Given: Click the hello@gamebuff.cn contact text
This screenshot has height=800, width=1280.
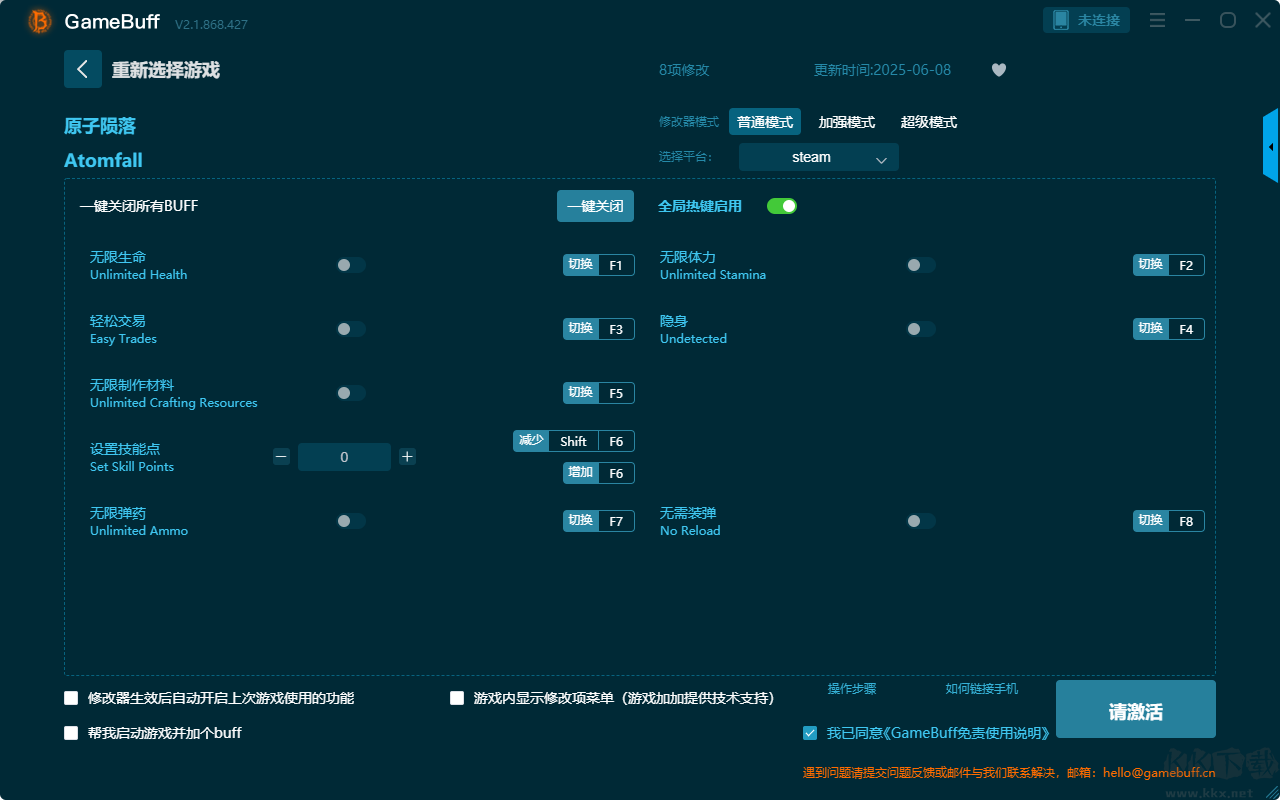Looking at the screenshot, I should [1159, 772].
